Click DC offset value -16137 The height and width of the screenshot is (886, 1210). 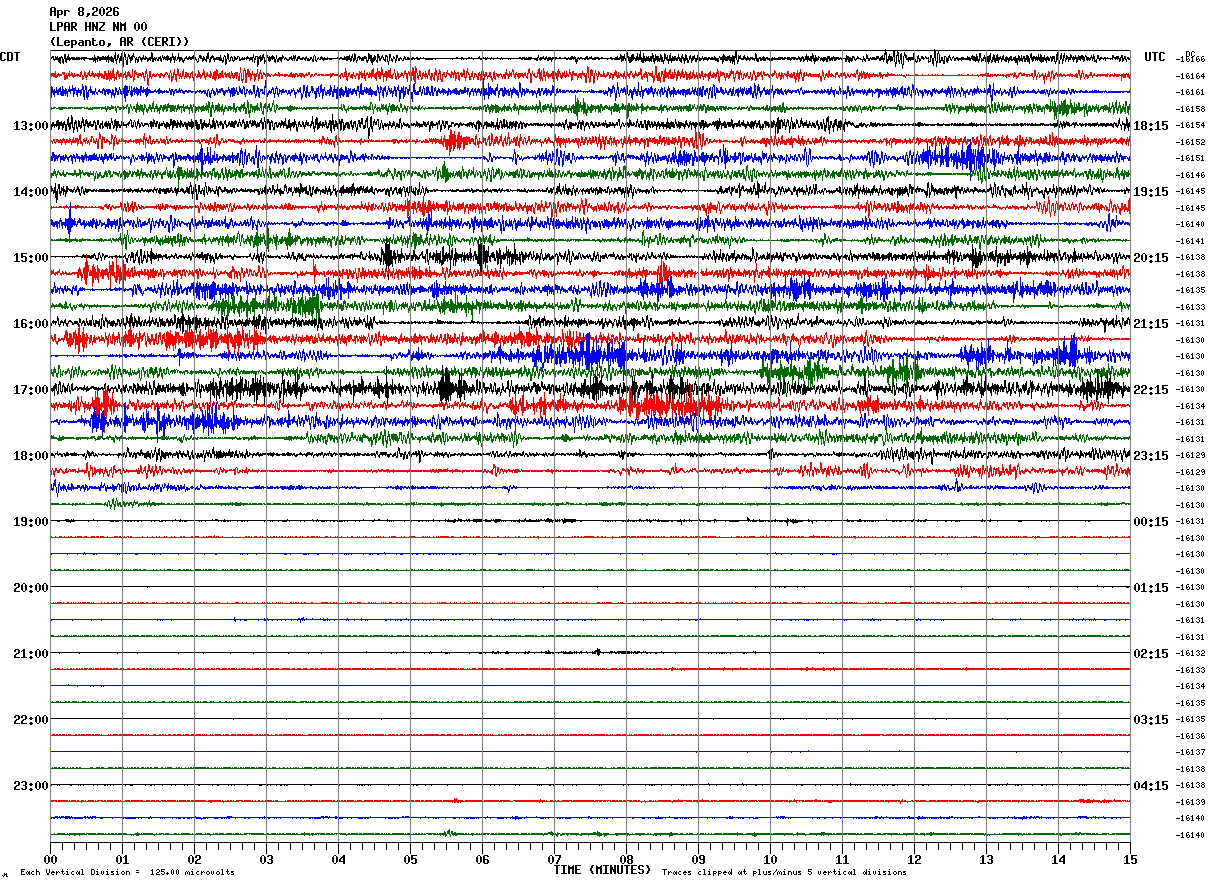click(1190, 752)
